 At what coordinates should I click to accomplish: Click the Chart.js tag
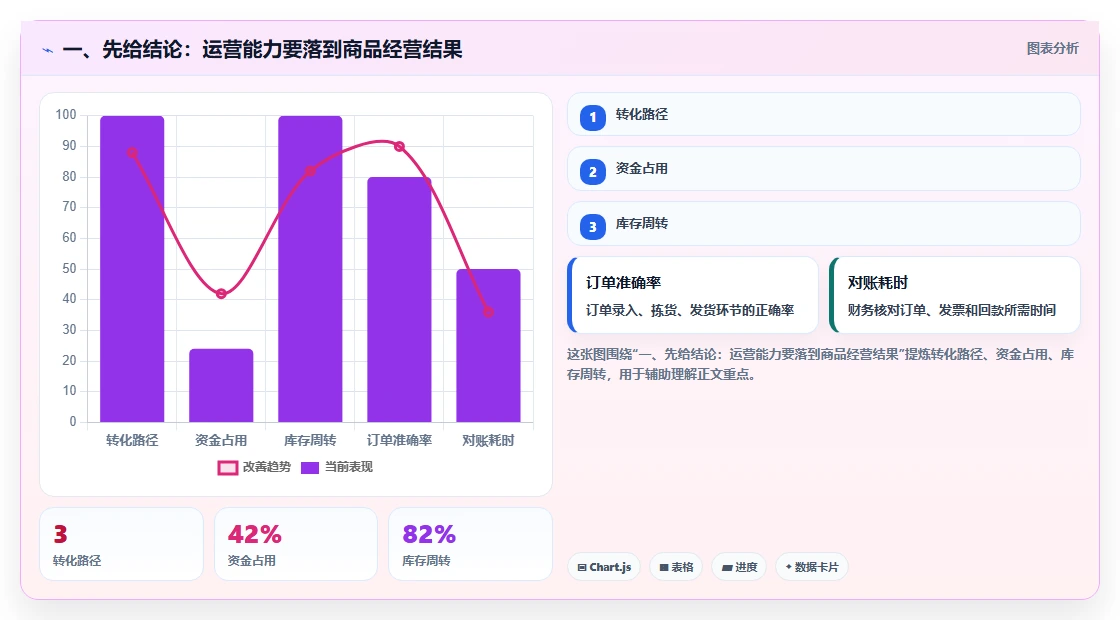(x=604, y=567)
